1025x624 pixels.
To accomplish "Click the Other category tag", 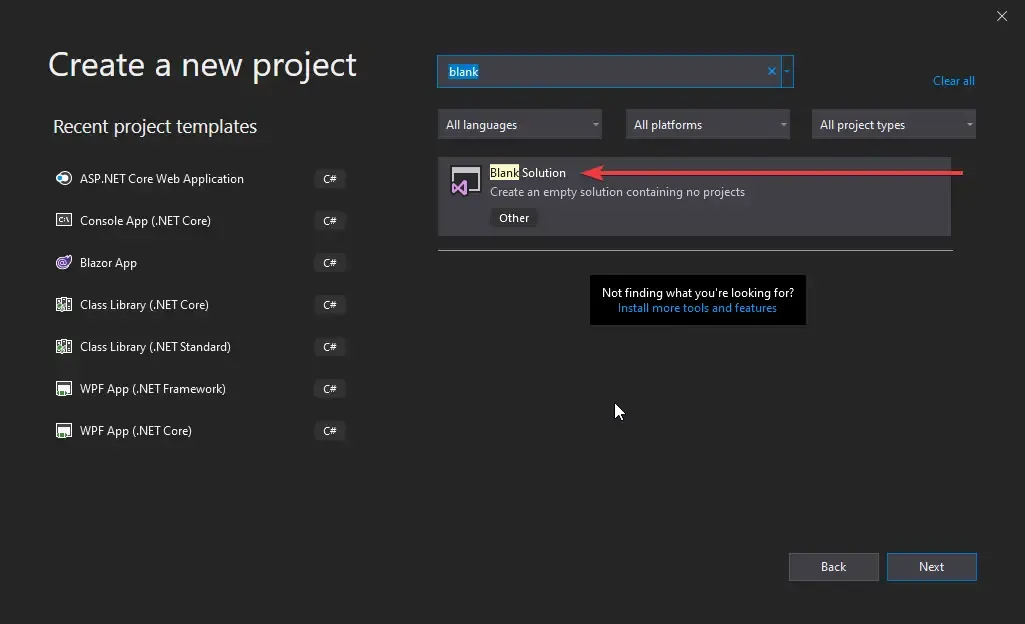I will click(x=513, y=217).
